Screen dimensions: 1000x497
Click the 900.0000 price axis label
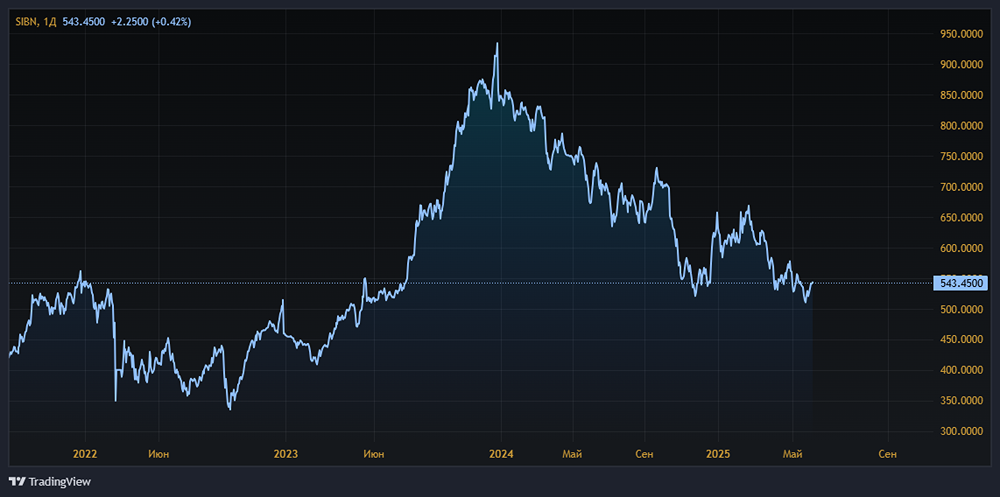pyautogui.click(x=963, y=64)
